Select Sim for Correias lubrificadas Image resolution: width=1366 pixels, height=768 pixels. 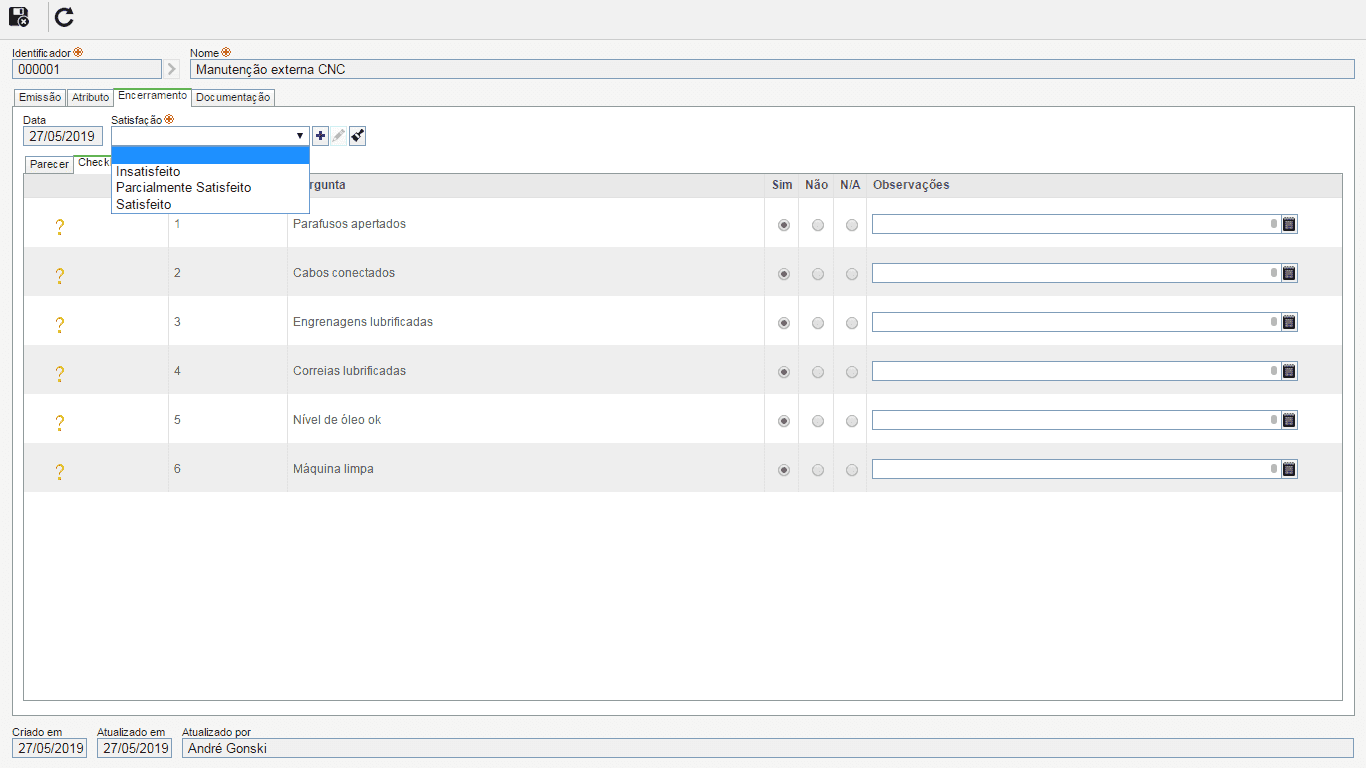[x=783, y=372]
